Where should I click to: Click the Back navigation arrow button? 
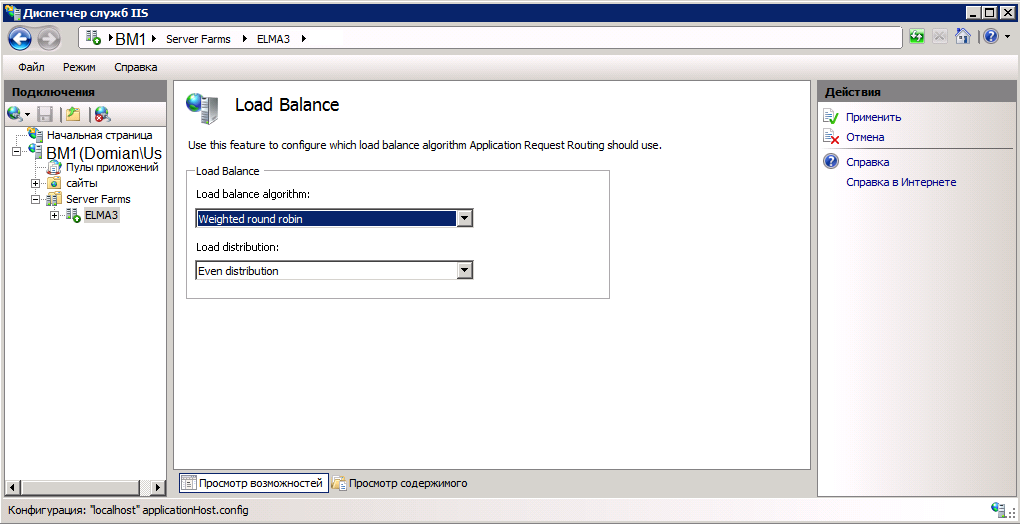click(x=20, y=38)
